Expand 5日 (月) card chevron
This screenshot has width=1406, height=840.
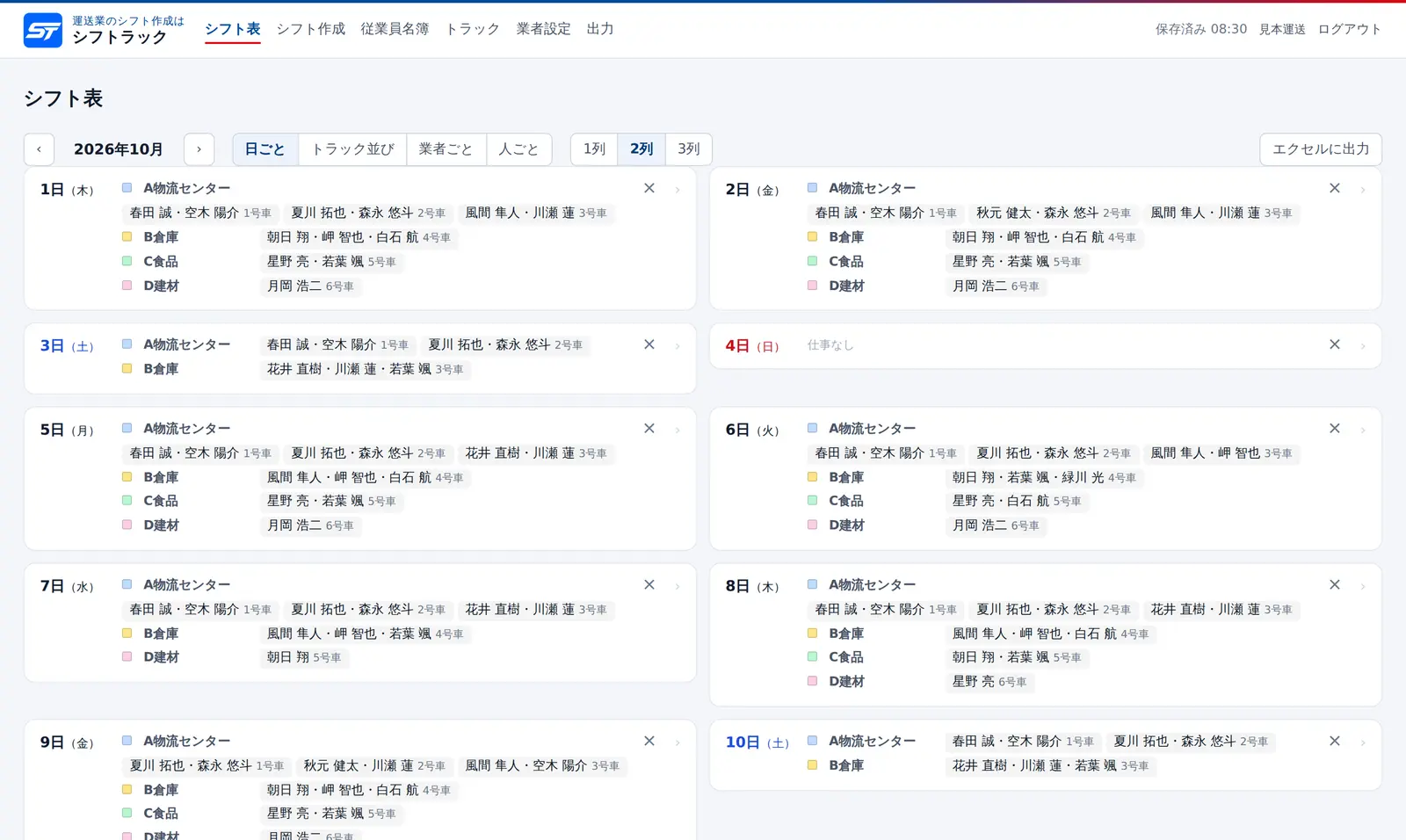pos(678,430)
